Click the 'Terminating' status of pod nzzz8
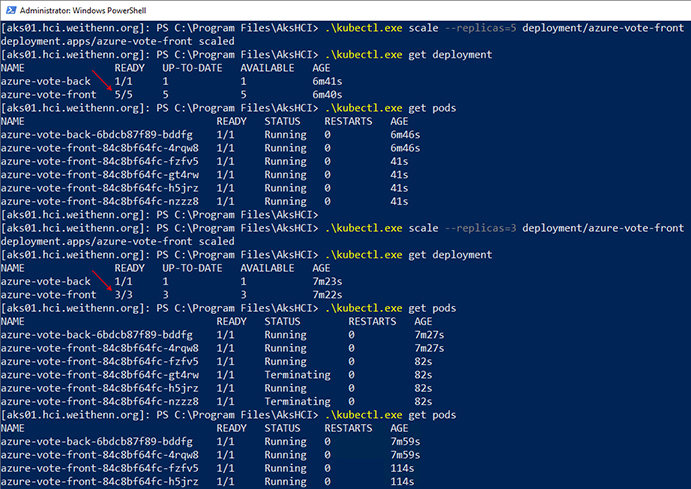Image resolution: width=691 pixels, height=489 pixels. tap(297, 401)
